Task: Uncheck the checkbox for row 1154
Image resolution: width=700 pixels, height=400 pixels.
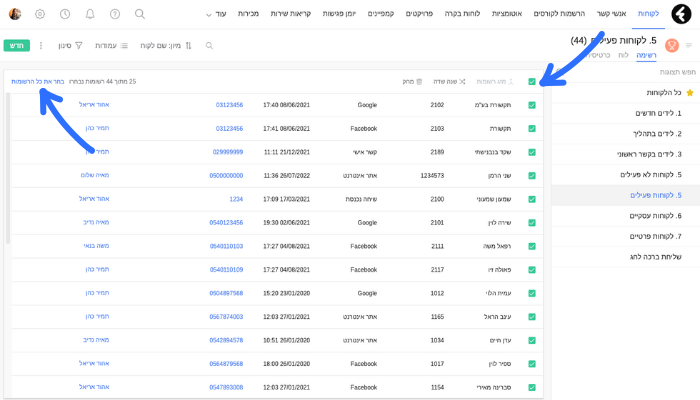Action: coord(532,388)
